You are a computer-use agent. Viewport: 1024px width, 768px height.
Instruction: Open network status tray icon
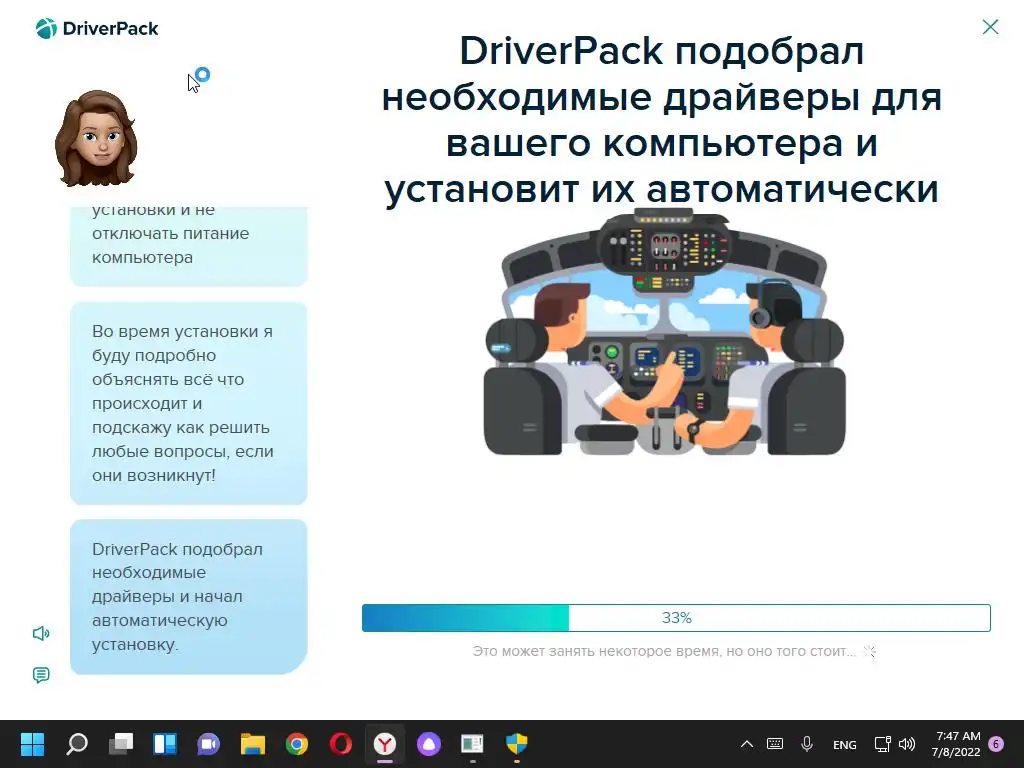(882, 744)
